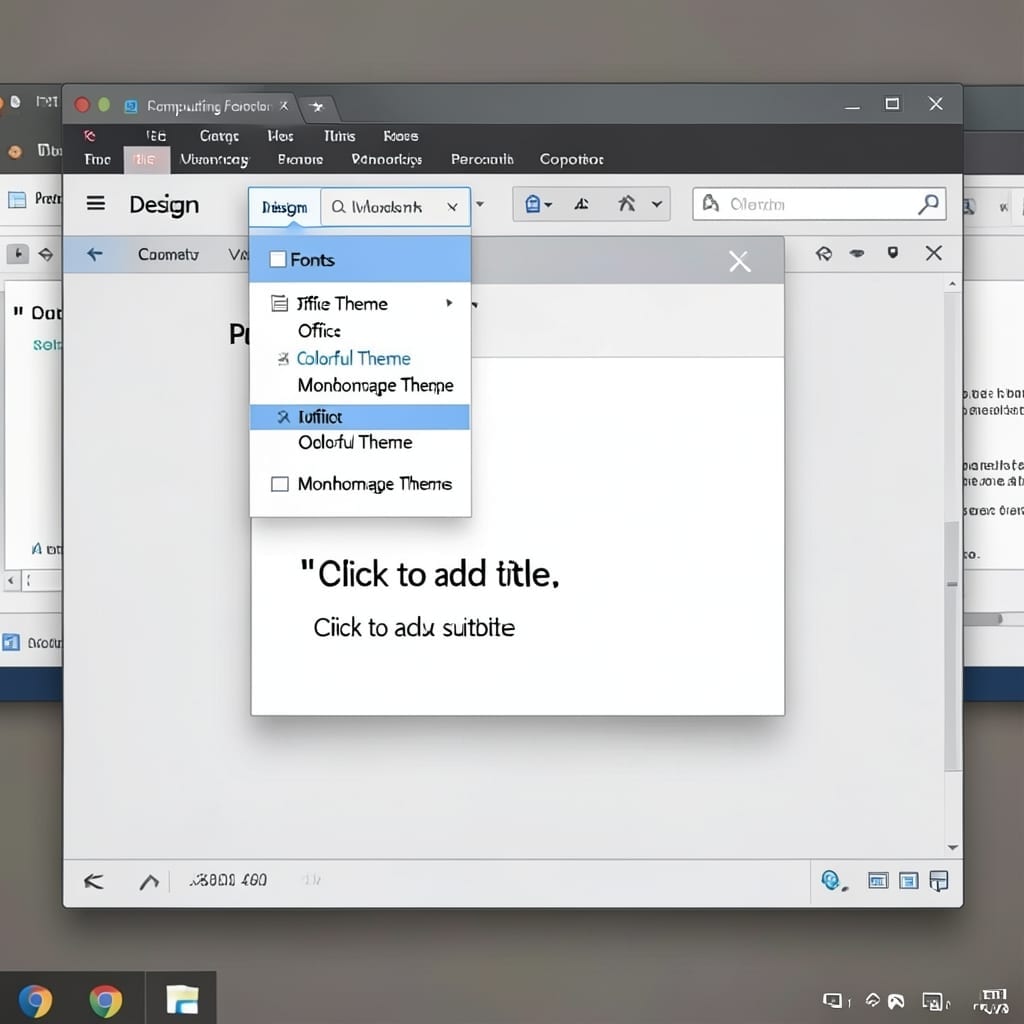Select the highlighted Iofiict entry

coord(360,417)
